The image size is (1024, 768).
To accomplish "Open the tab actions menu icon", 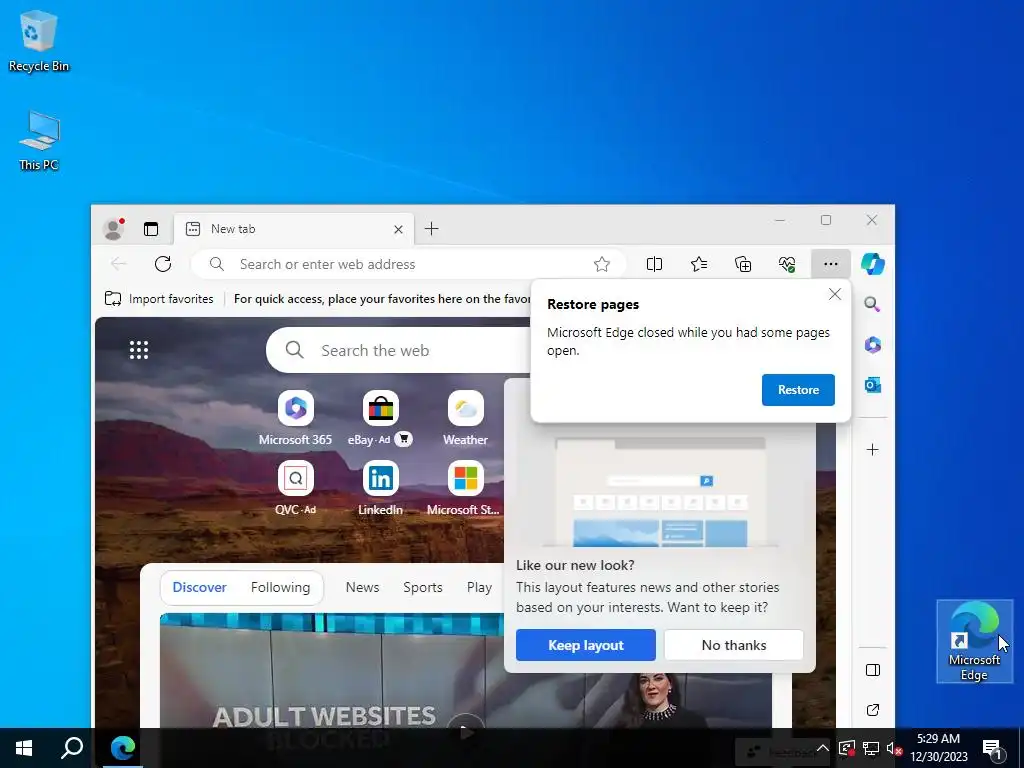I will (151, 229).
